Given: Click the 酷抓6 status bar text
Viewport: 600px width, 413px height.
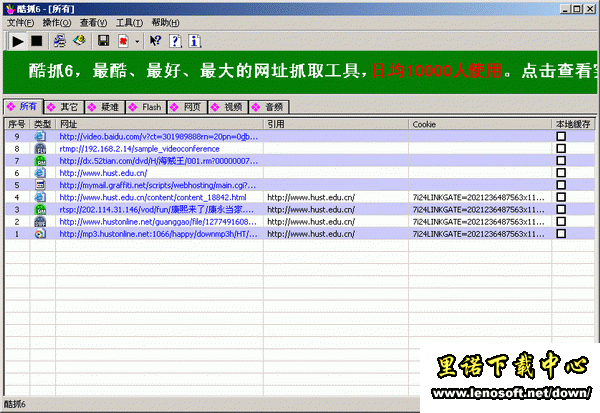Looking at the screenshot, I should pyautogui.click(x=15, y=404).
